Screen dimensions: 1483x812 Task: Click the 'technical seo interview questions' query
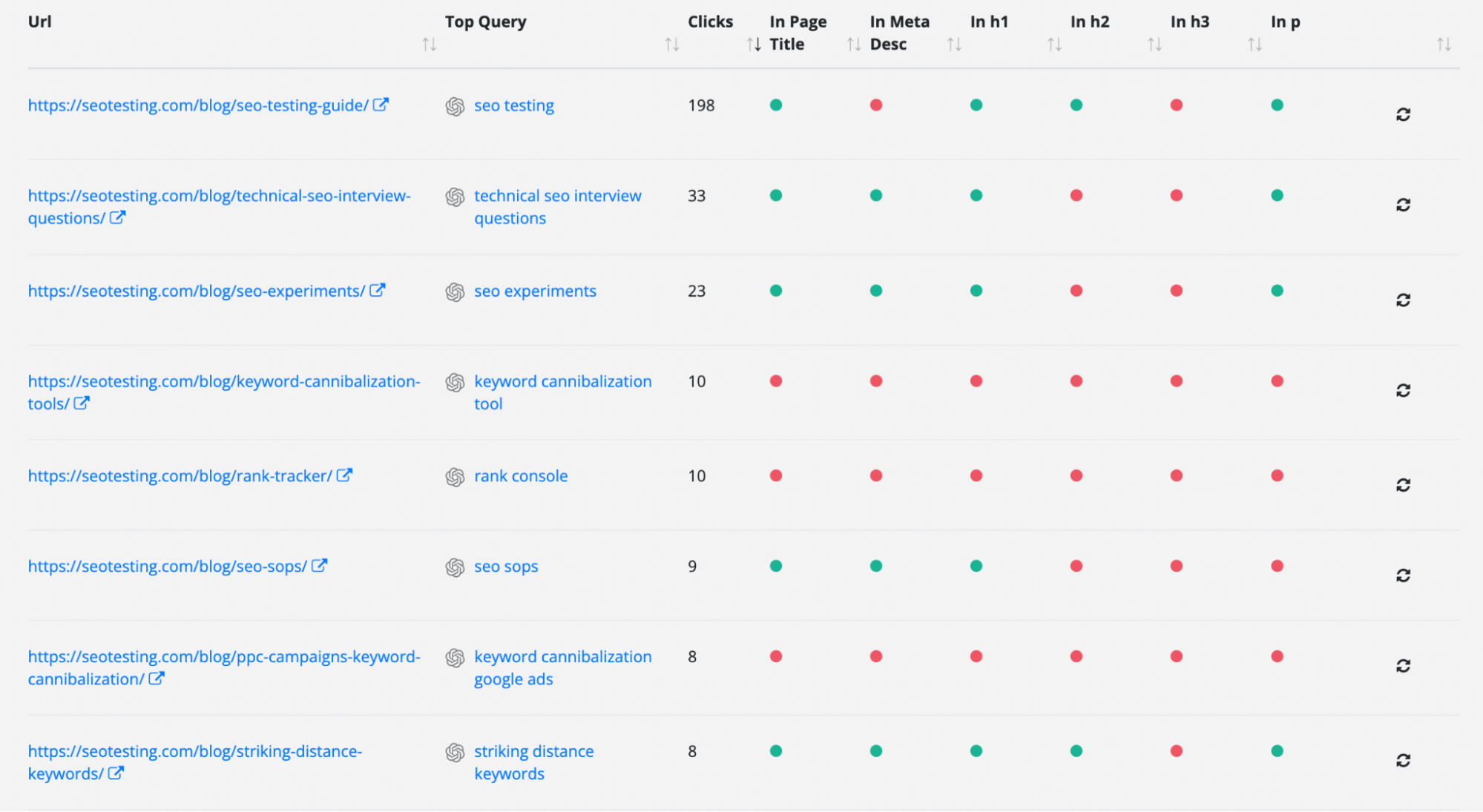point(558,207)
